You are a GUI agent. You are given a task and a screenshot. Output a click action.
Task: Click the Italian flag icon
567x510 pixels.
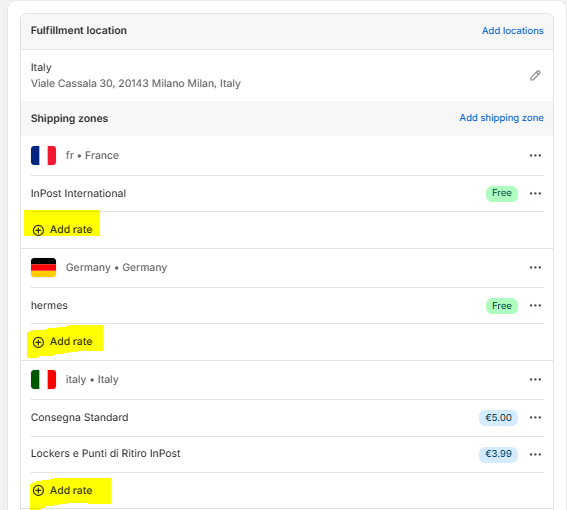click(43, 379)
